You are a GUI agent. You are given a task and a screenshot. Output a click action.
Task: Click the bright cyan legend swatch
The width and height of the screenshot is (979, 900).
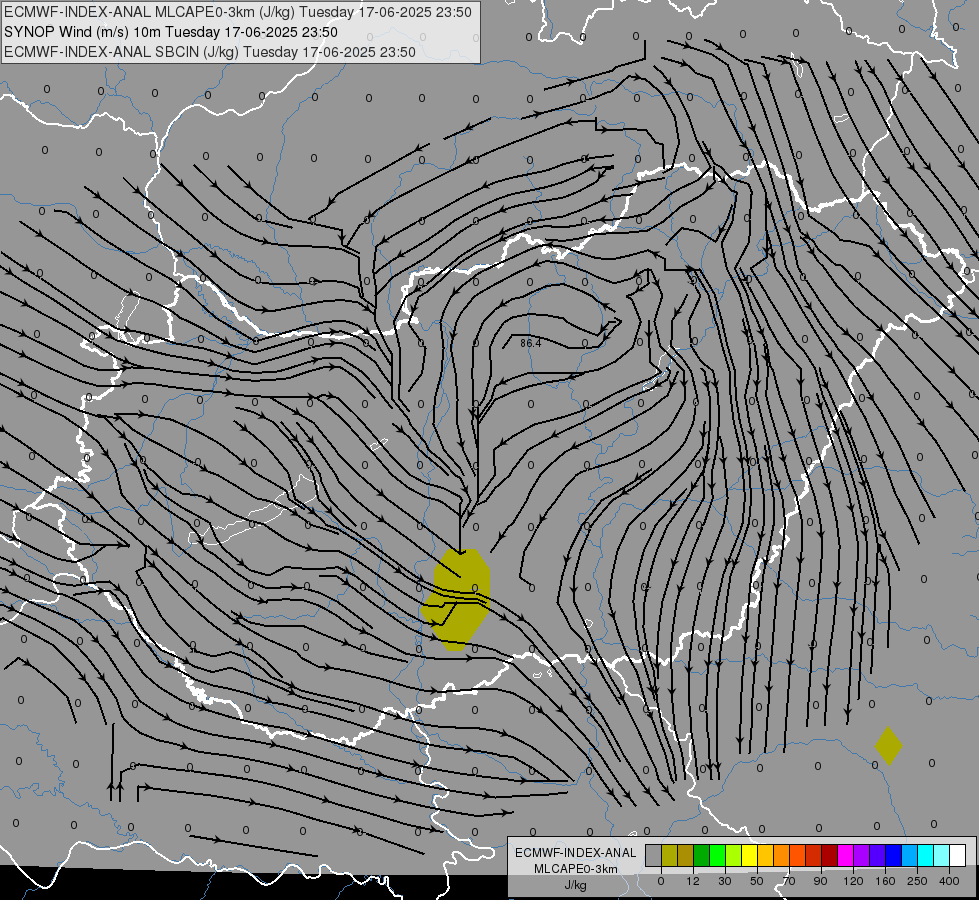coord(925,855)
